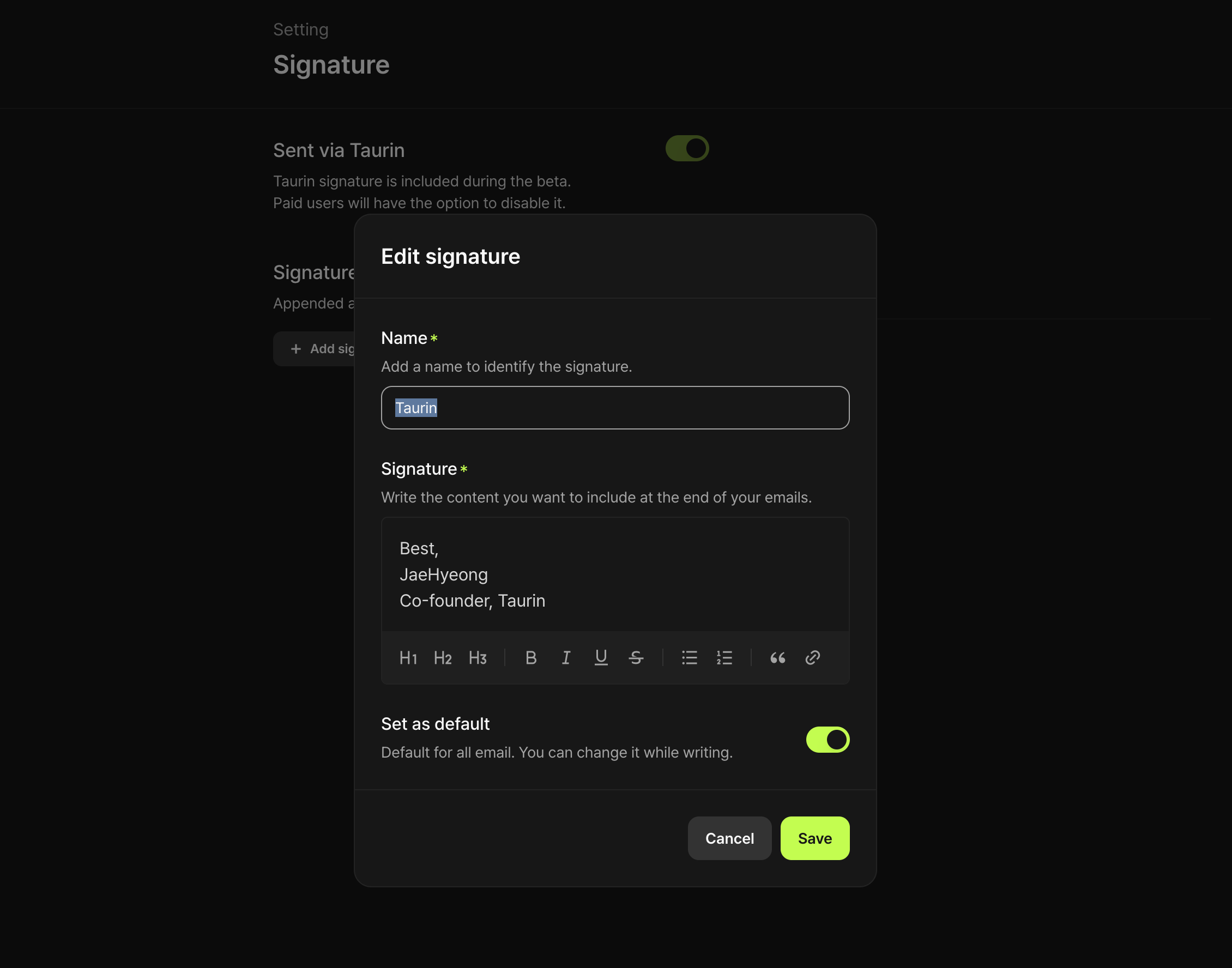Click the 'Co-founder, Taurin' line
The image size is (1232, 968).
[472, 601]
